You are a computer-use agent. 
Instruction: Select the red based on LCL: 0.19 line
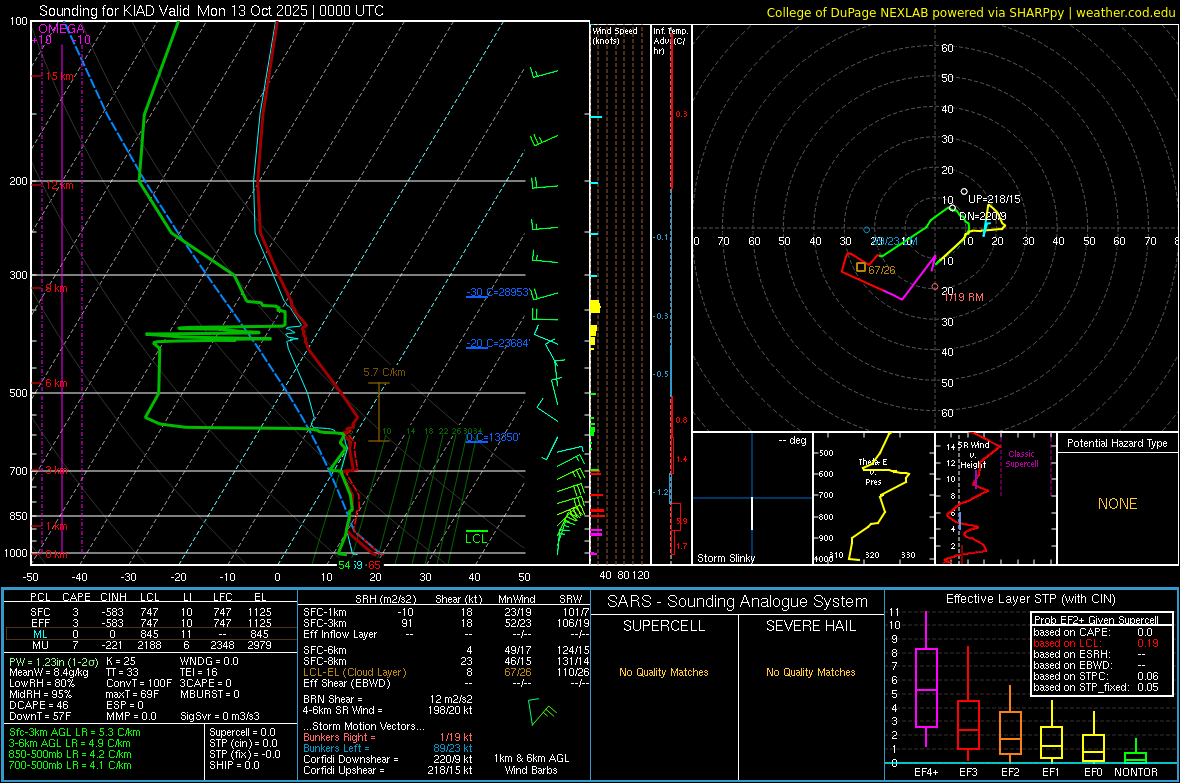(x=1096, y=643)
